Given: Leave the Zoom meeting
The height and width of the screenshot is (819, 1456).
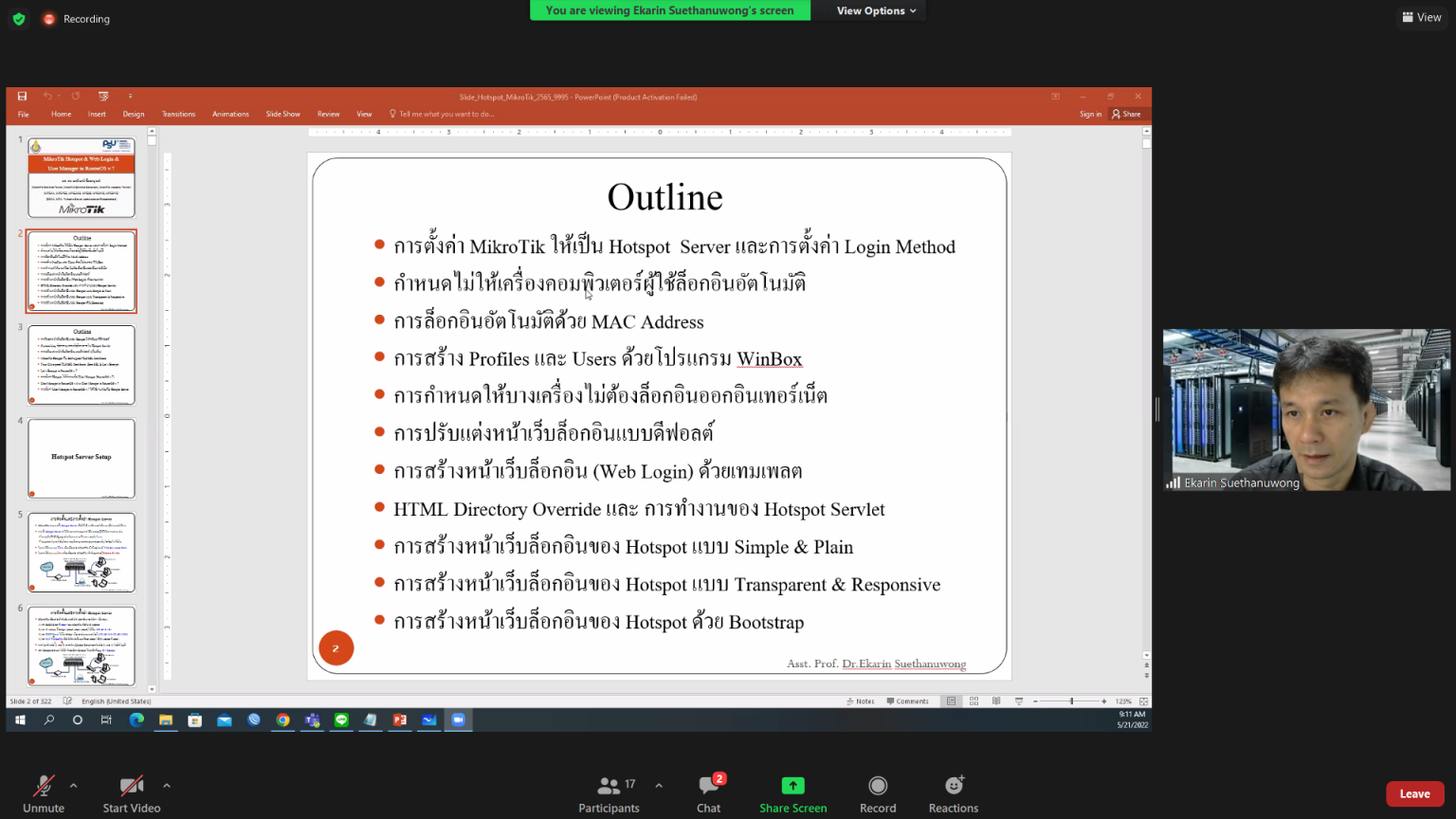Looking at the screenshot, I should 1414,794.
